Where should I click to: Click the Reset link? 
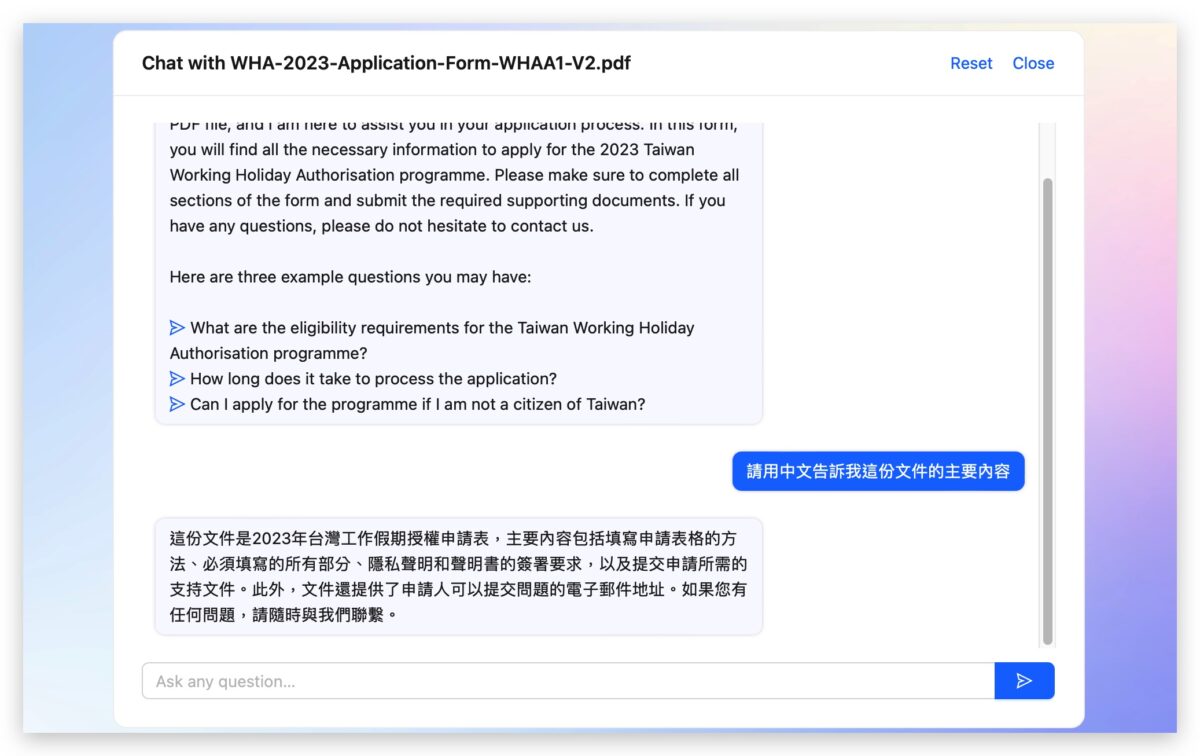971,63
